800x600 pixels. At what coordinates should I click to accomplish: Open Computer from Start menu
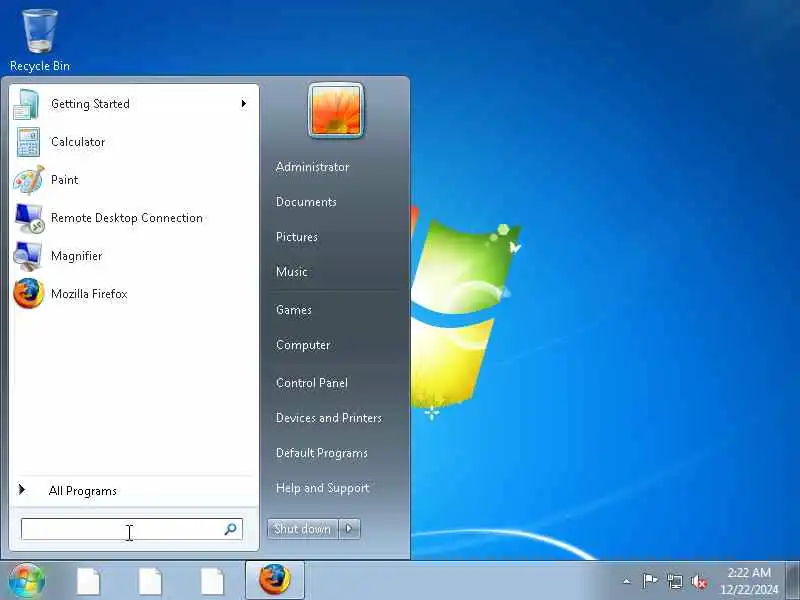303,345
